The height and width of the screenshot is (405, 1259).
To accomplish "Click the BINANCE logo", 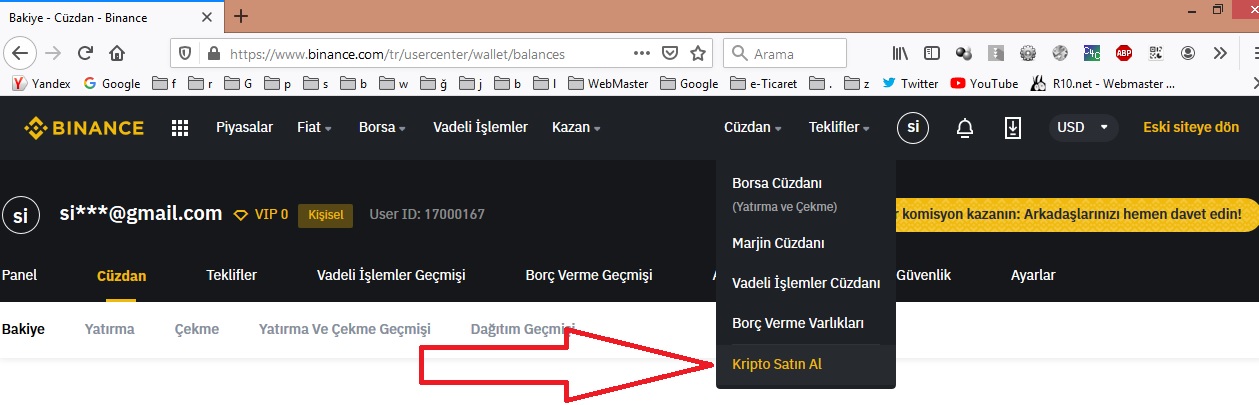I will coord(84,127).
